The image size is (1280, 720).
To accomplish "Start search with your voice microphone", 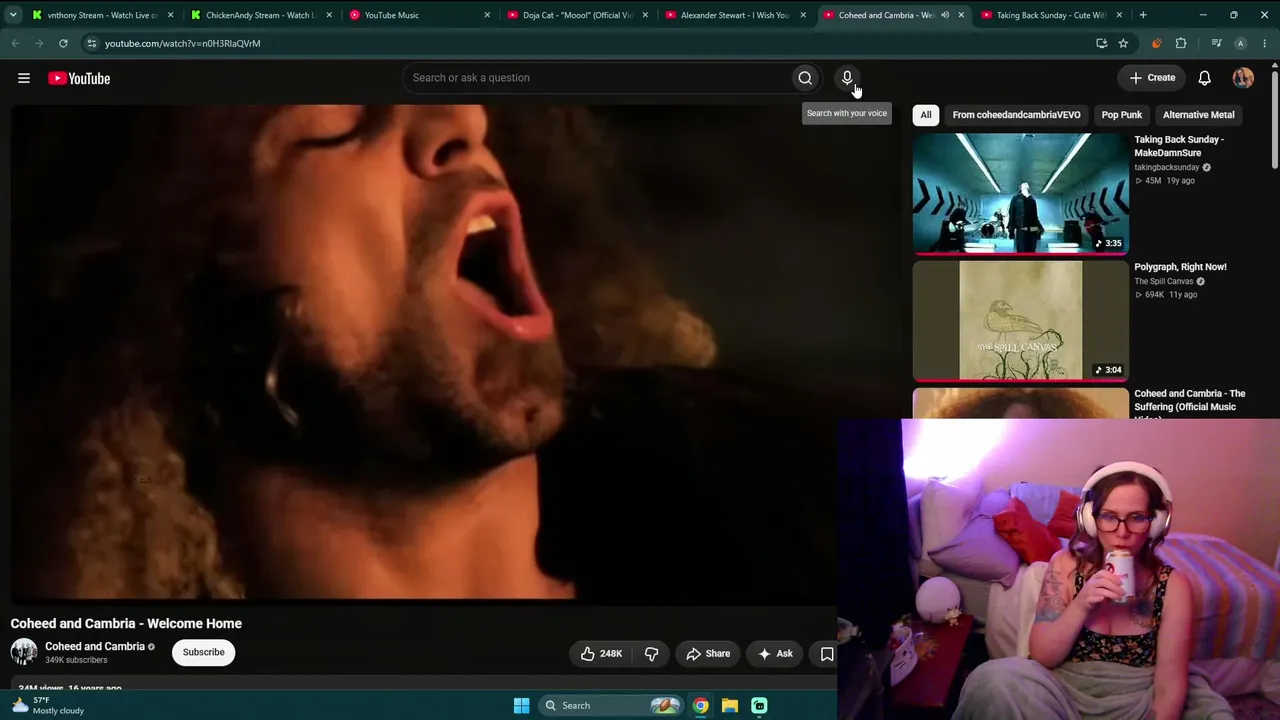I will click(847, 78).
